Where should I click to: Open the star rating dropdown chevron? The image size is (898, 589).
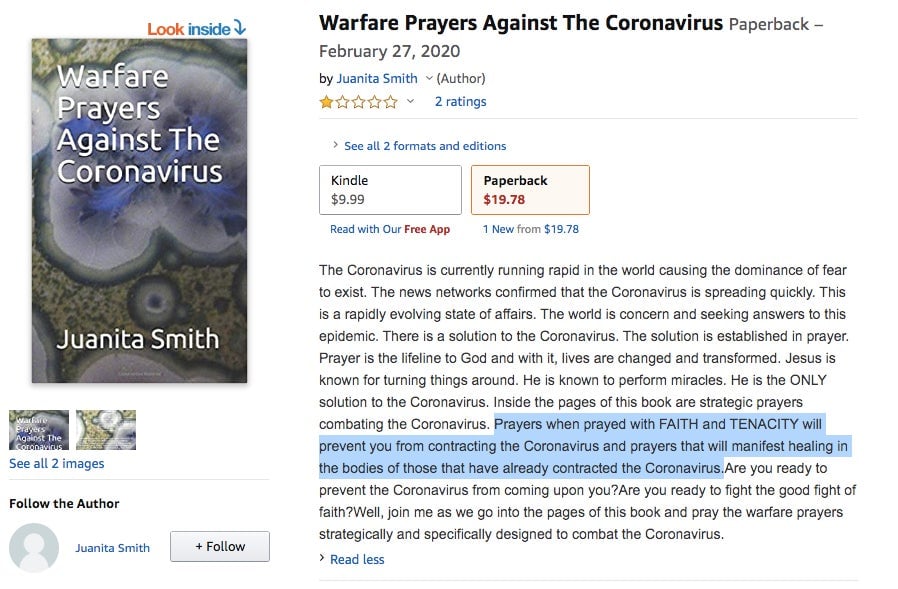click(x=410, y=101)
